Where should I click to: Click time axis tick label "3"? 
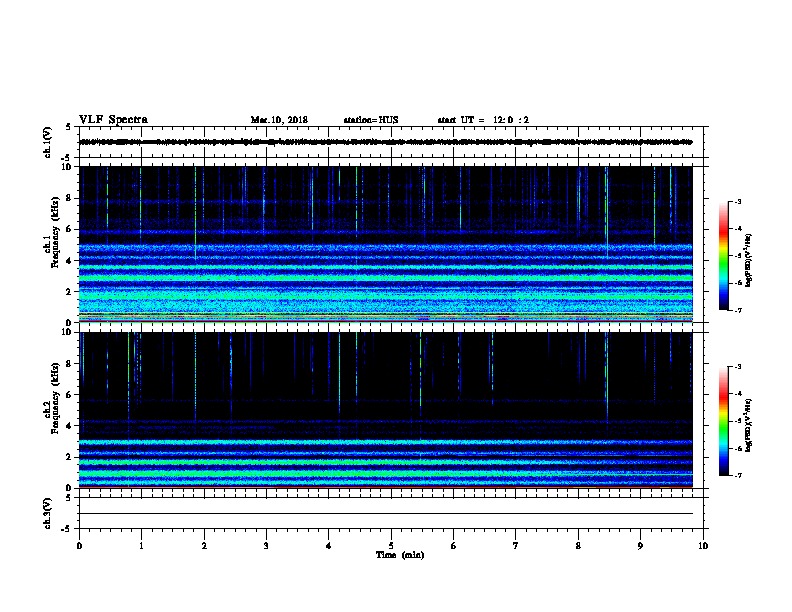click(266, 546)
